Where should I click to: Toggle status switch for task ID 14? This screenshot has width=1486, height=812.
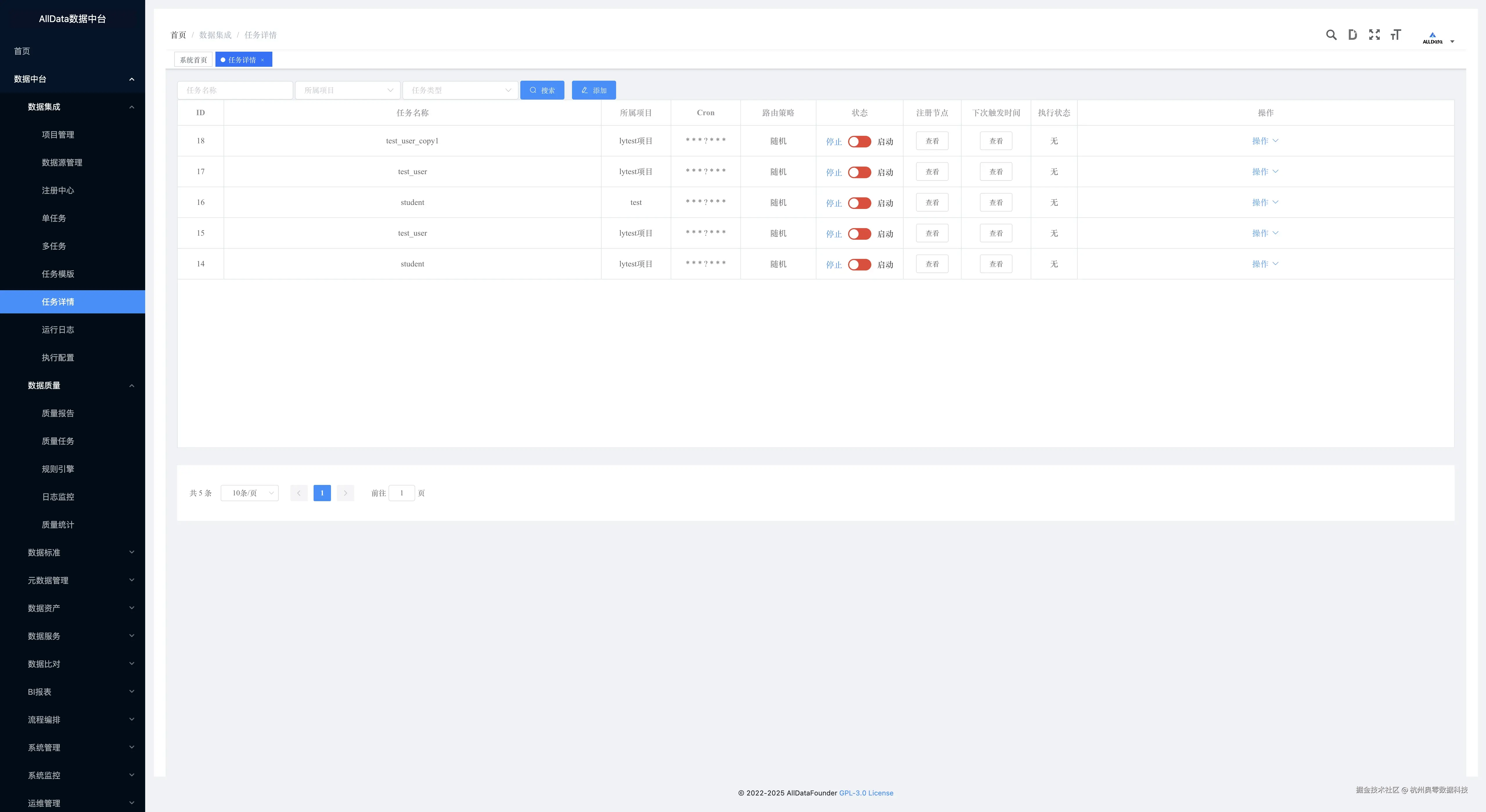tap(859, 265)
